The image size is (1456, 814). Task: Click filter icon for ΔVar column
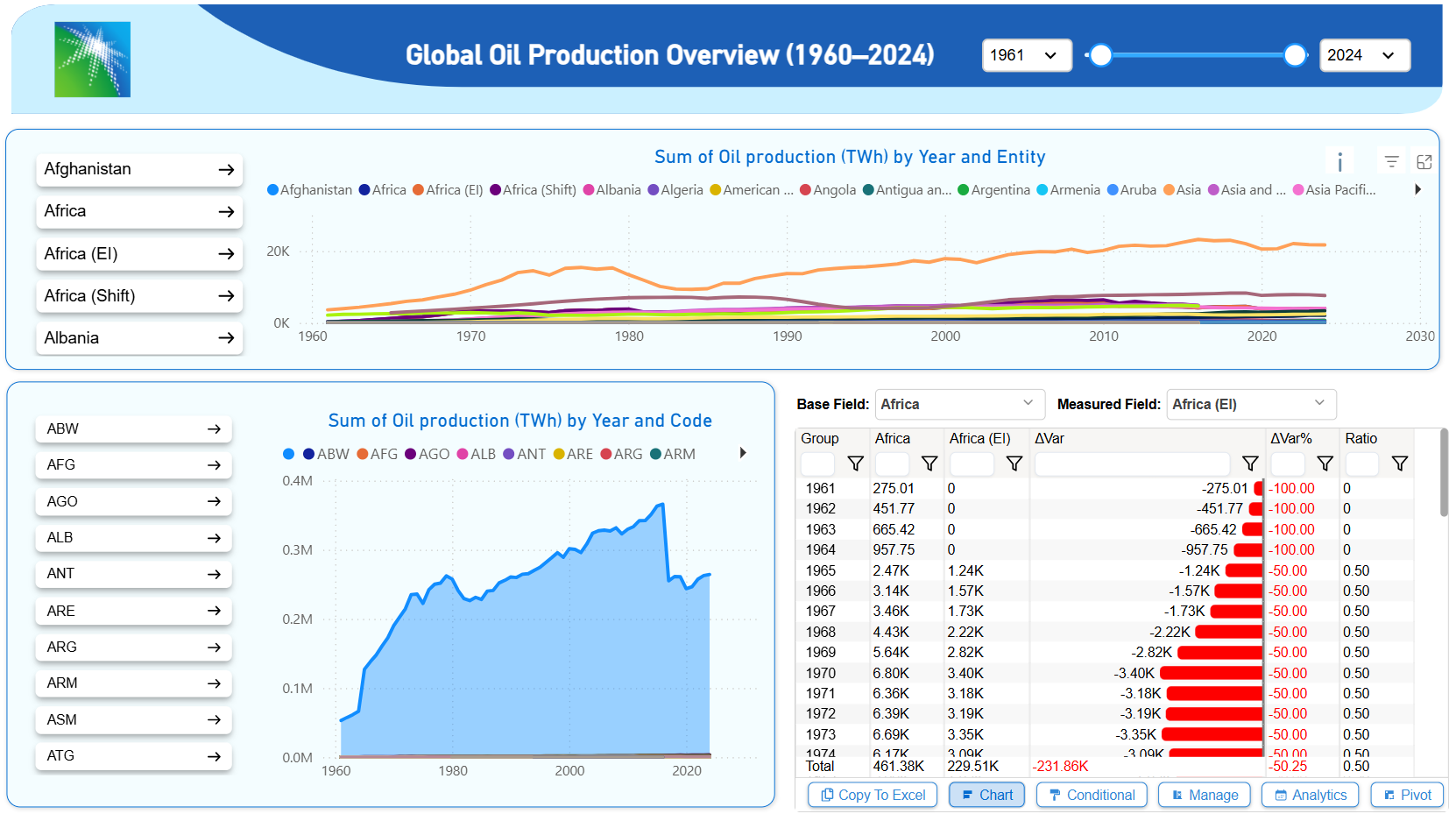(x=1250, y=464)
